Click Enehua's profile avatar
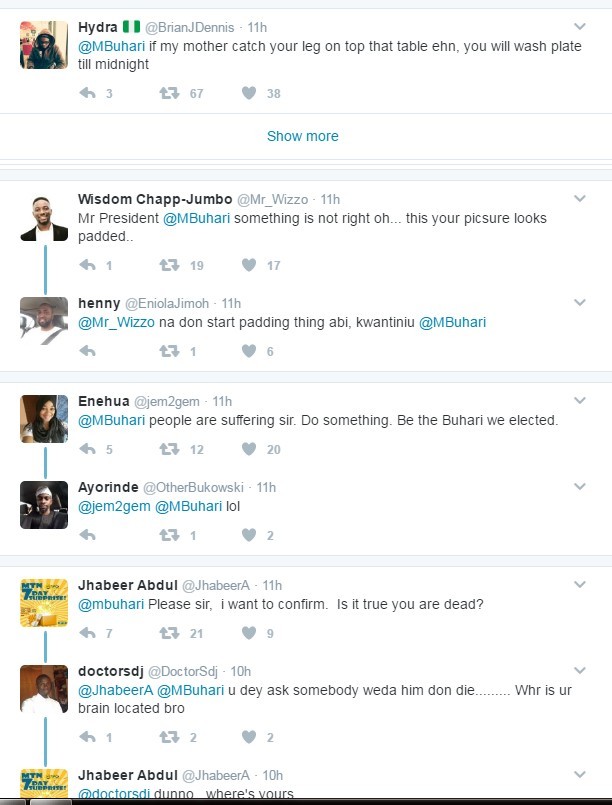612x805 pixels. [44, 418]
